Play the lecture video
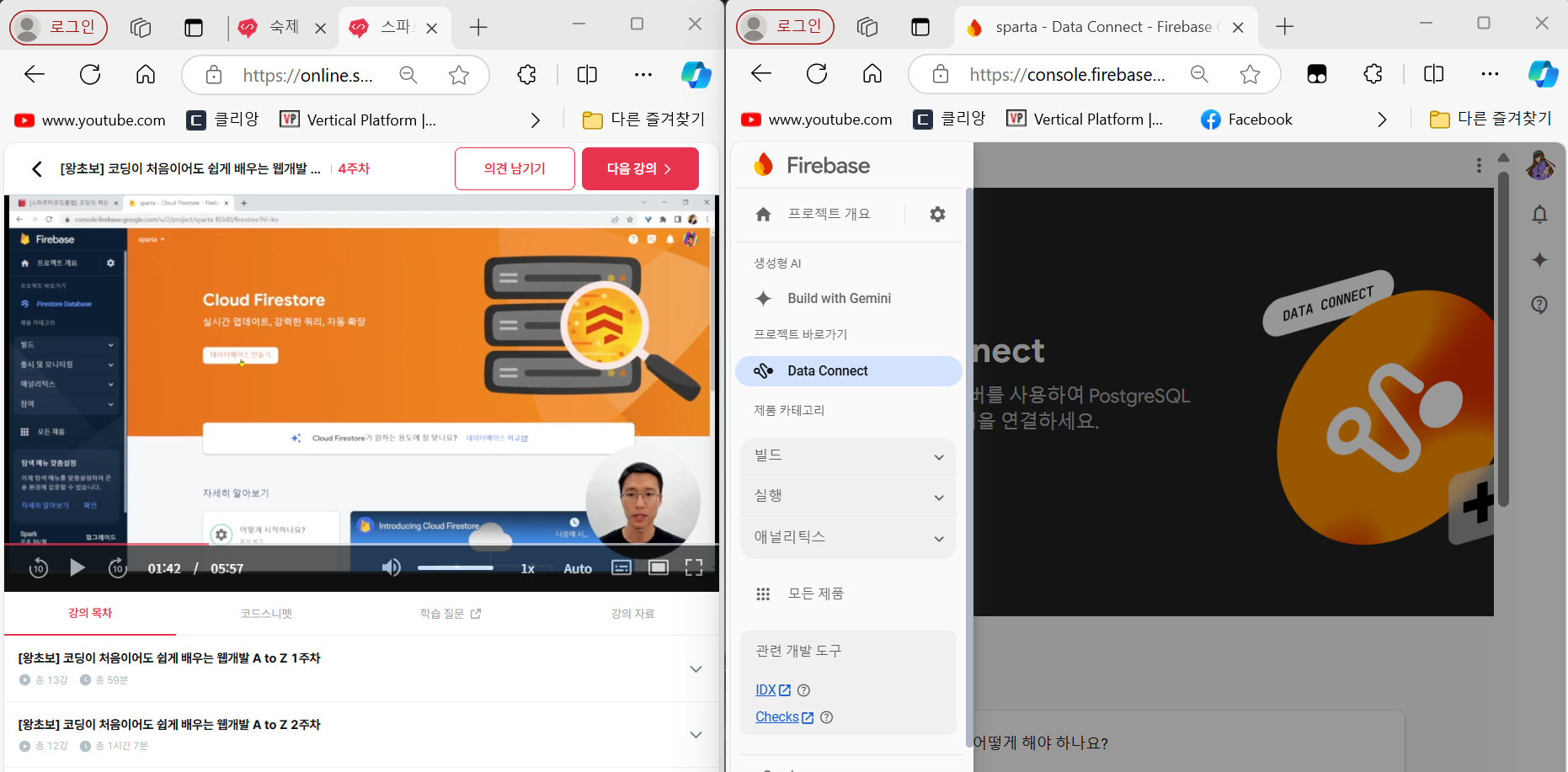 [x=77, y=567]
